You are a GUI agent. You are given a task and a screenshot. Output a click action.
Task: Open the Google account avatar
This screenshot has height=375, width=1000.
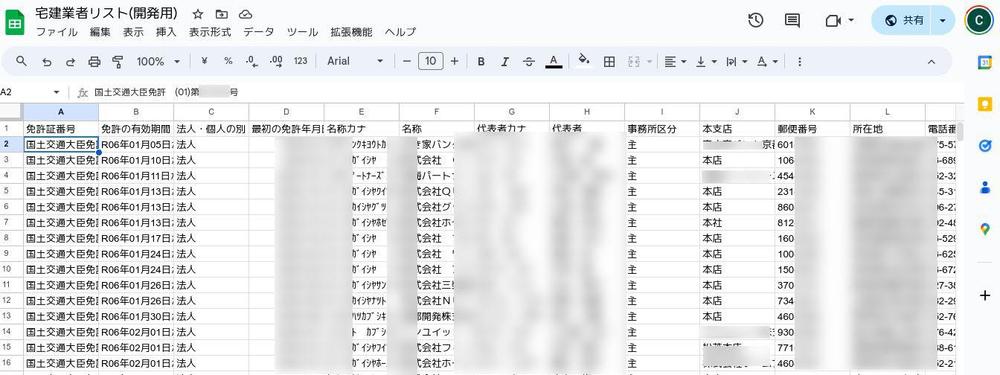978,20
